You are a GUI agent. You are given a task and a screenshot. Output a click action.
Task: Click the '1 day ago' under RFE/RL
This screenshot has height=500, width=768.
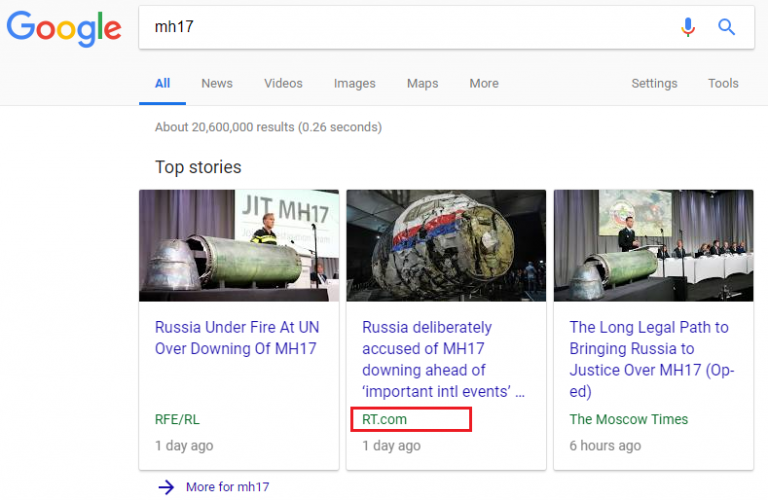point(184,446)
